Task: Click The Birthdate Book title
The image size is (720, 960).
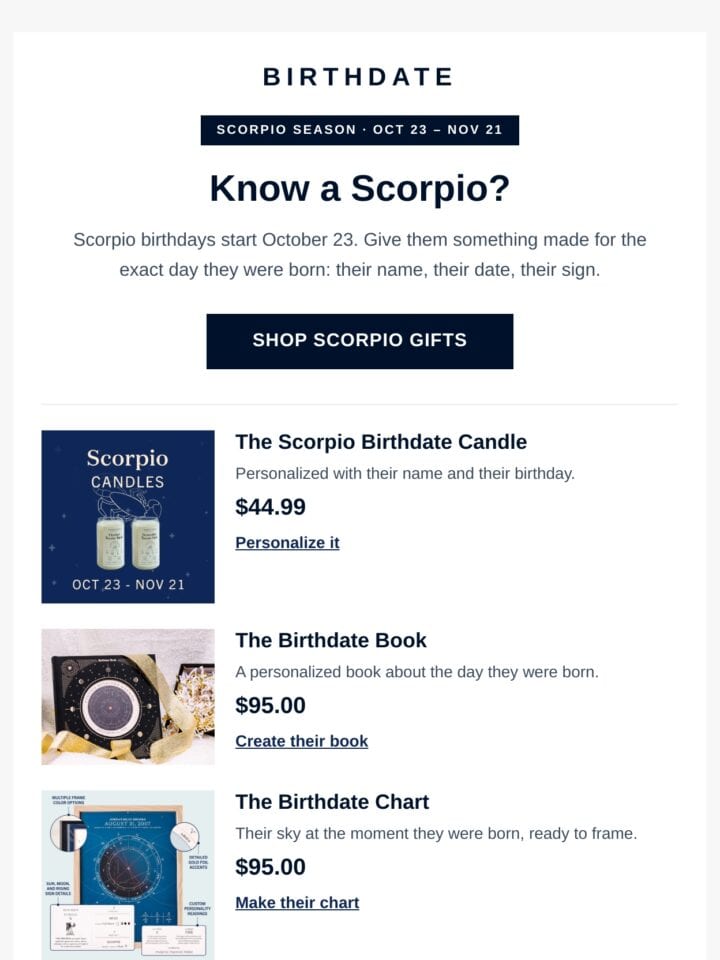Action: [331, 640]
